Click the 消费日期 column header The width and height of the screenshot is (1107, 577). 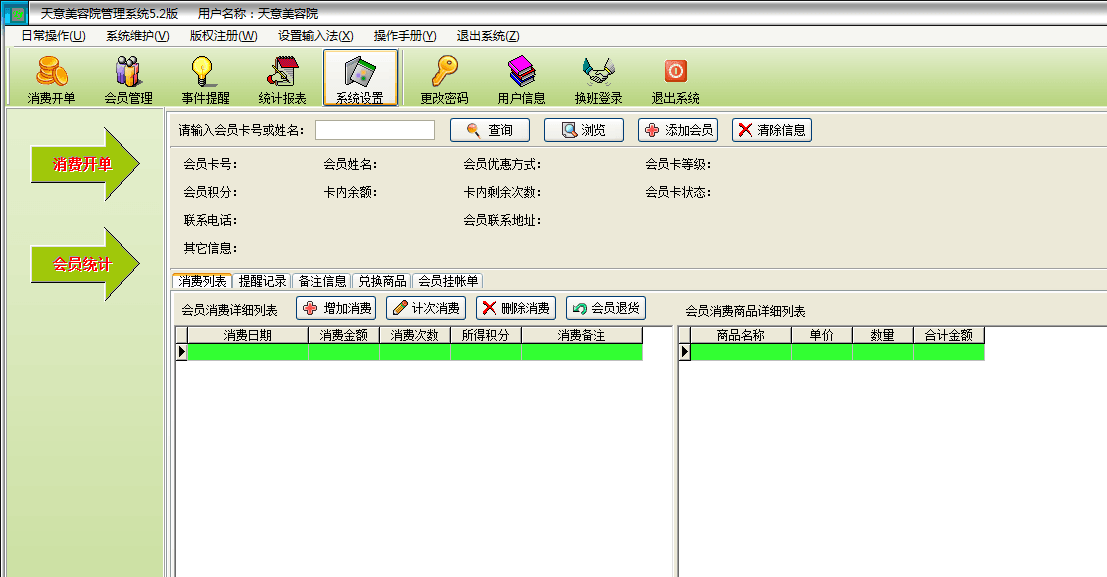point(248,335)
